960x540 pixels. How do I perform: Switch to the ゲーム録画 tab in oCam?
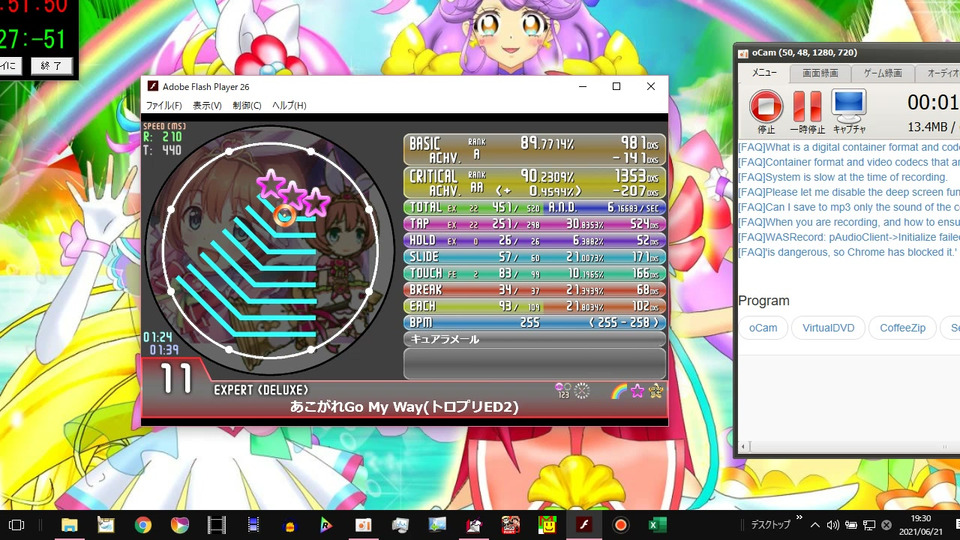click(882, 73)
